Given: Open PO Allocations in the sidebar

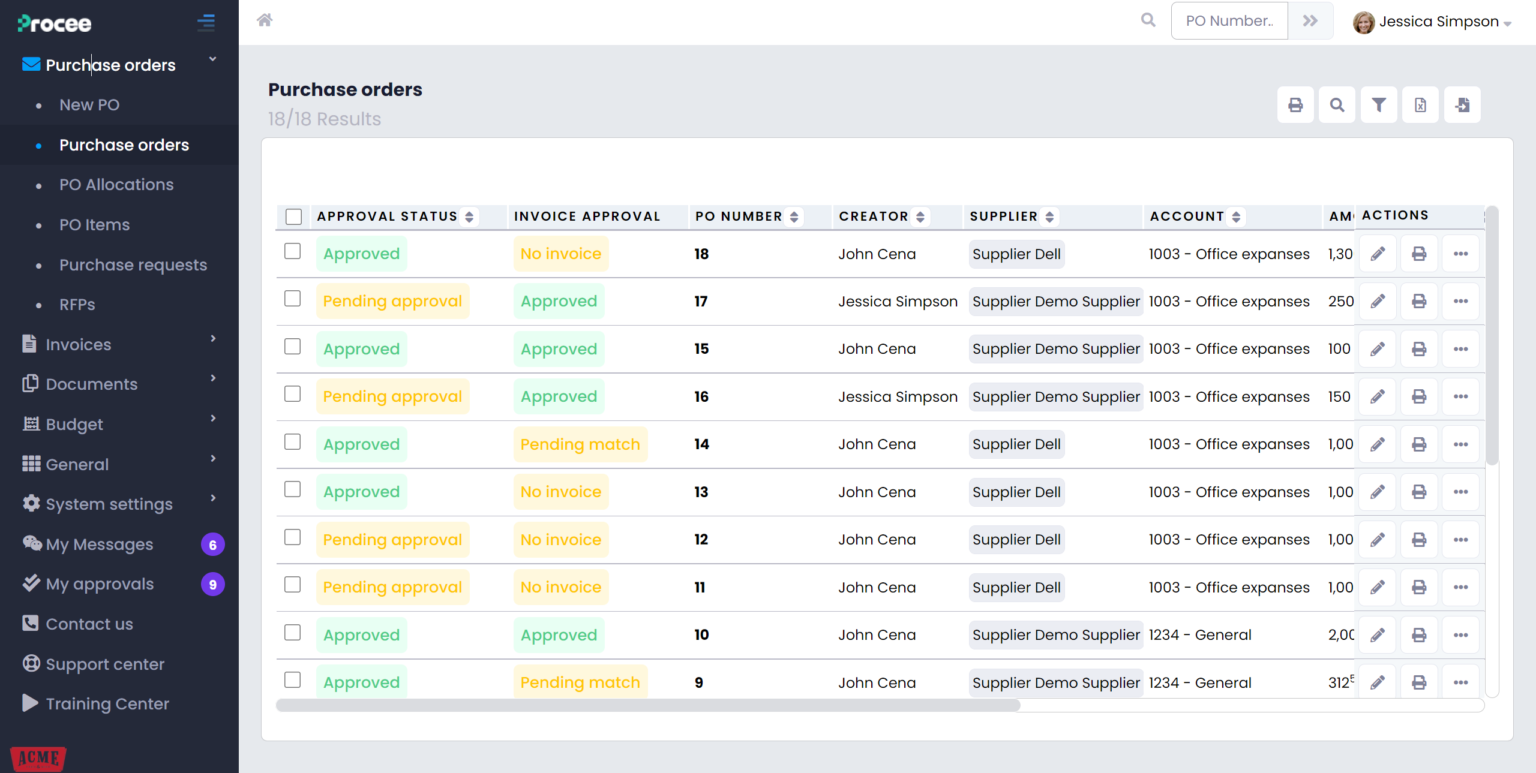Looking at the screenshot, I should [x=116, y=185].
